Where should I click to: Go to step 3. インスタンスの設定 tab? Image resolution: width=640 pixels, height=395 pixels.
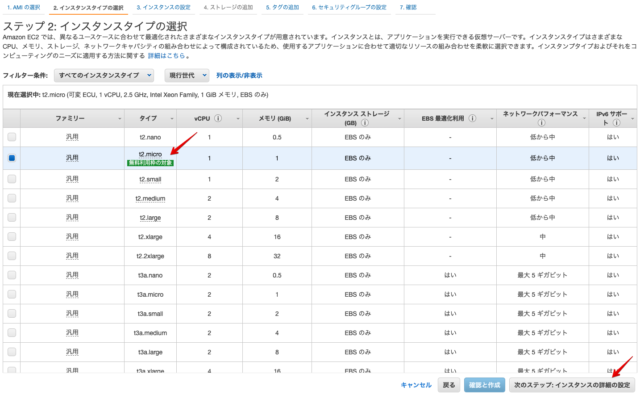pyautogui.click(x=163, y=7)
